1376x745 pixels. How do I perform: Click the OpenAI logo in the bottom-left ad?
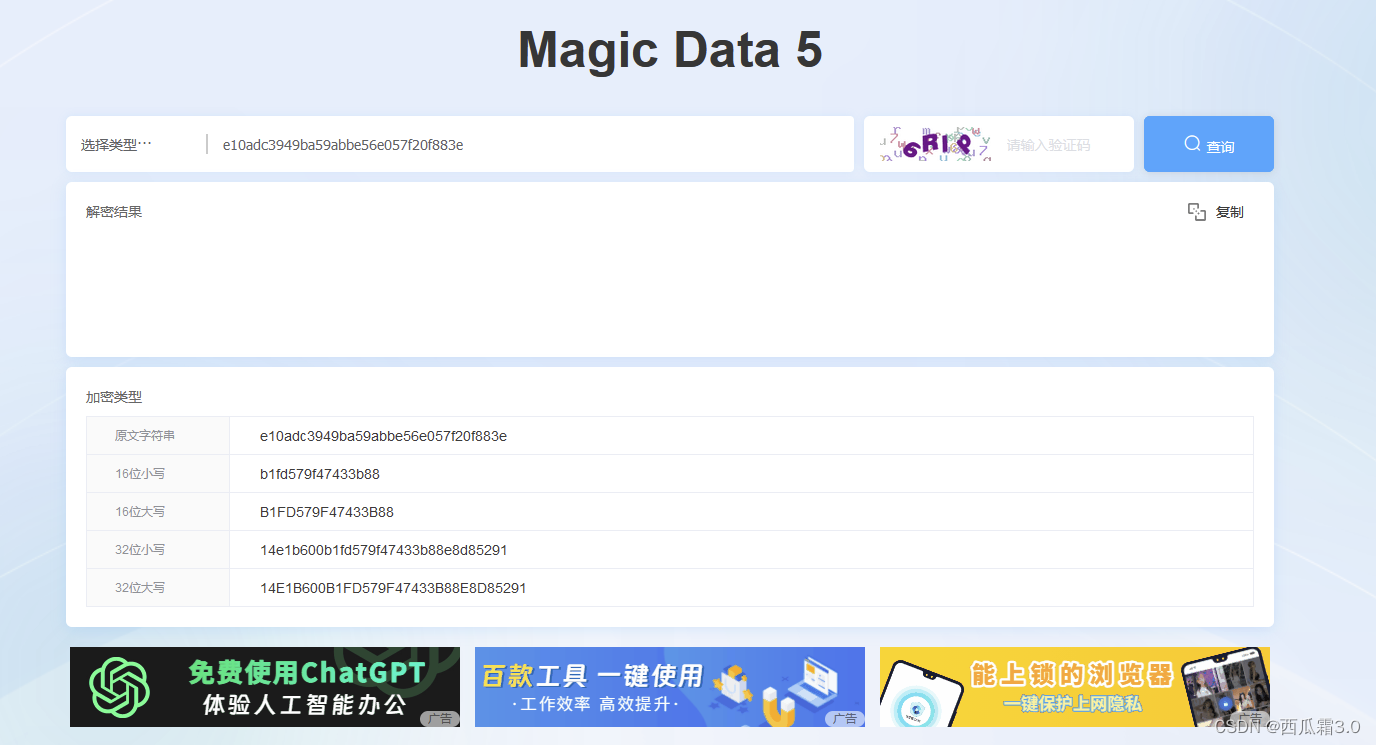tap(120, 686)
